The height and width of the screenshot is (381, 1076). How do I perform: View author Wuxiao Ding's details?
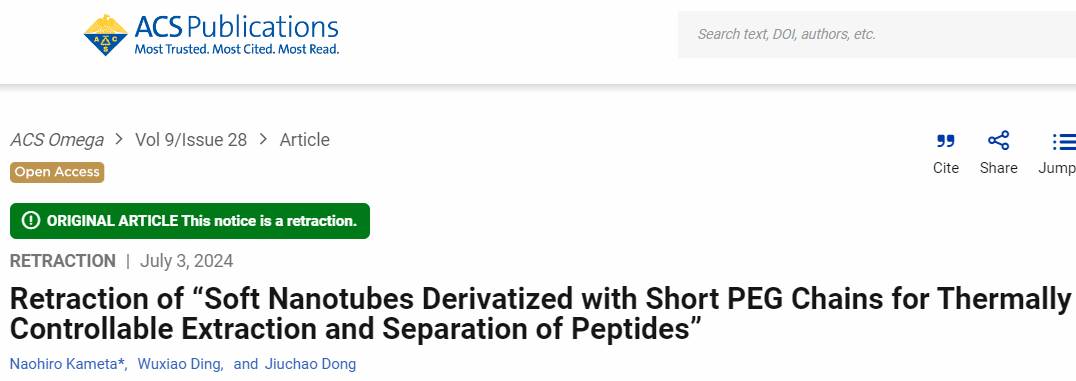pyautogui.click(x=179, y=364)
